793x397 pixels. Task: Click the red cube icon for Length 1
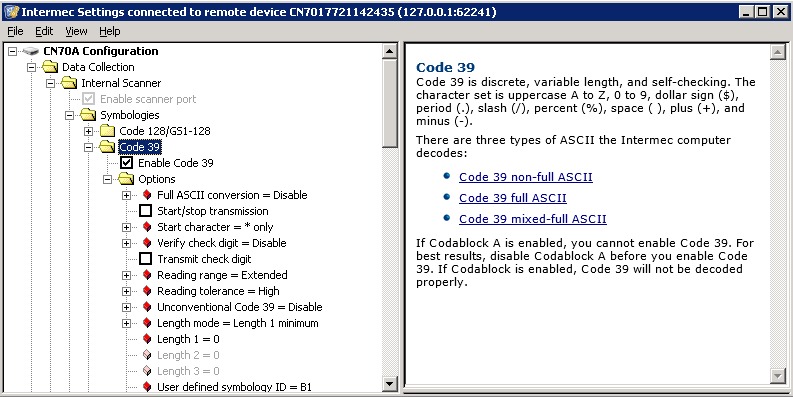point(147,339)
